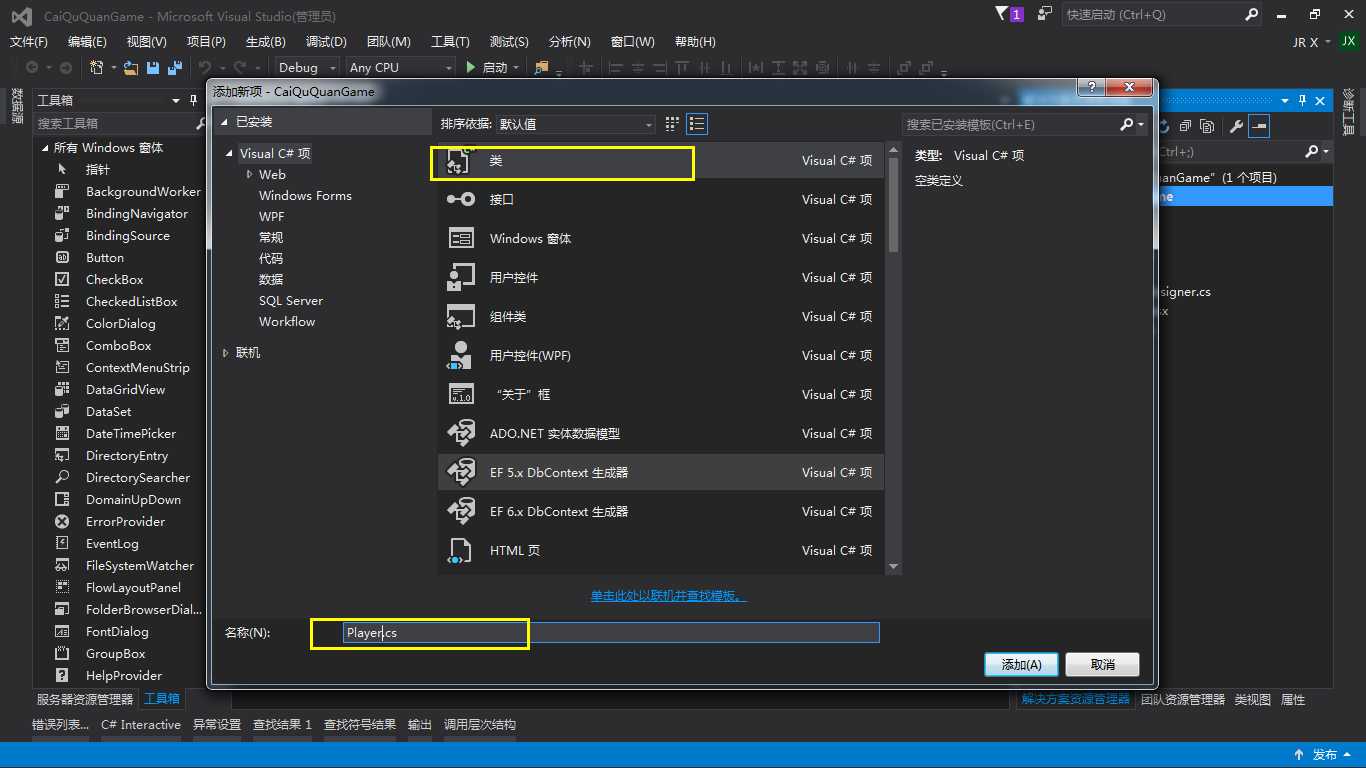1366x768 pixels.
Task: Switch template list to medium icons view
Action: 672,124
